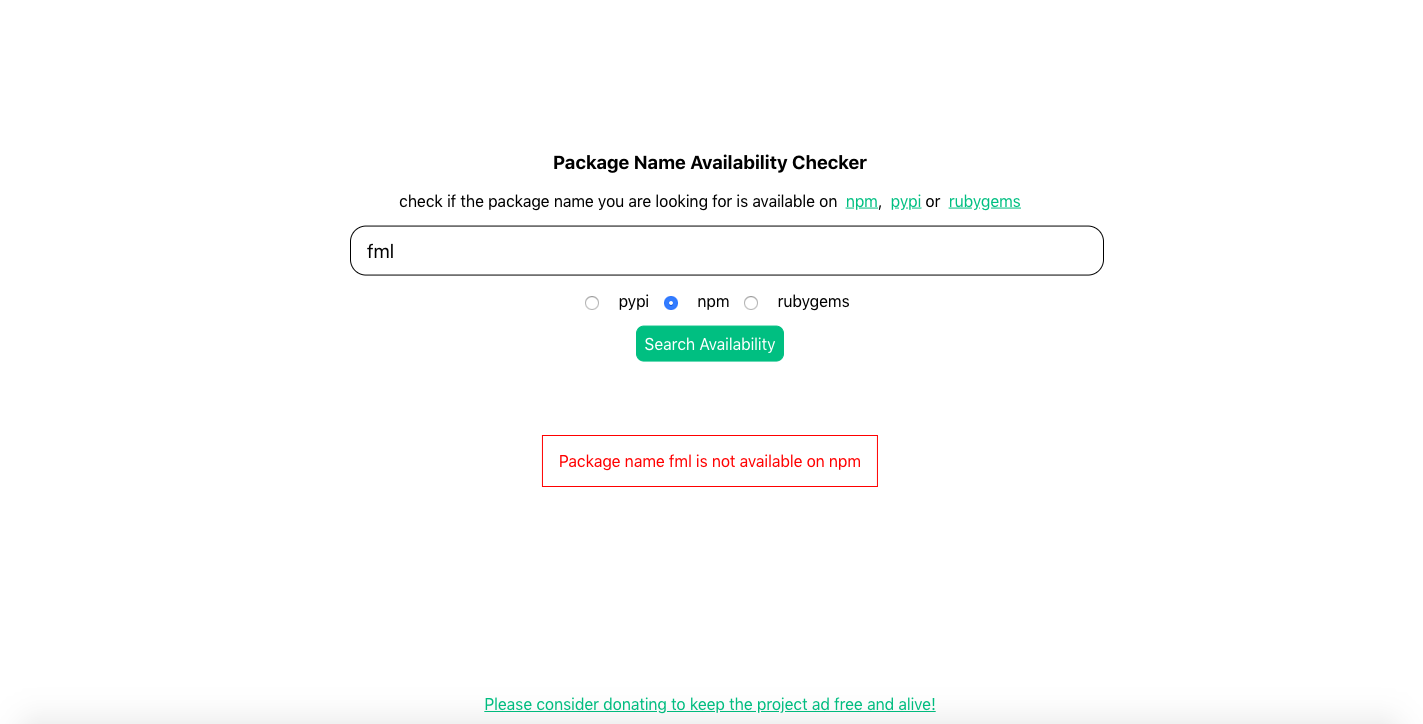
Task: Keep npm selected by clicking its radio button
Action: point(671,302)
